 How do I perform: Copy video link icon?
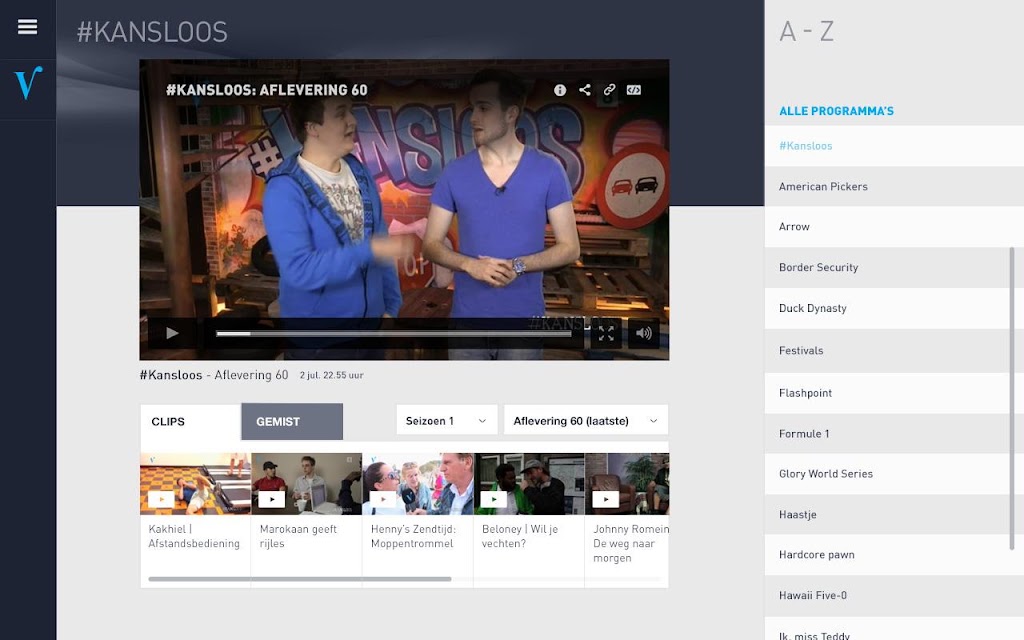click(x=609, y=90)
